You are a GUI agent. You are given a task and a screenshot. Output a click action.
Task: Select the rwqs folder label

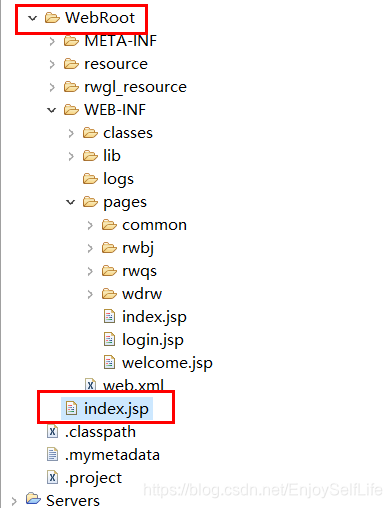click(139, 272)
